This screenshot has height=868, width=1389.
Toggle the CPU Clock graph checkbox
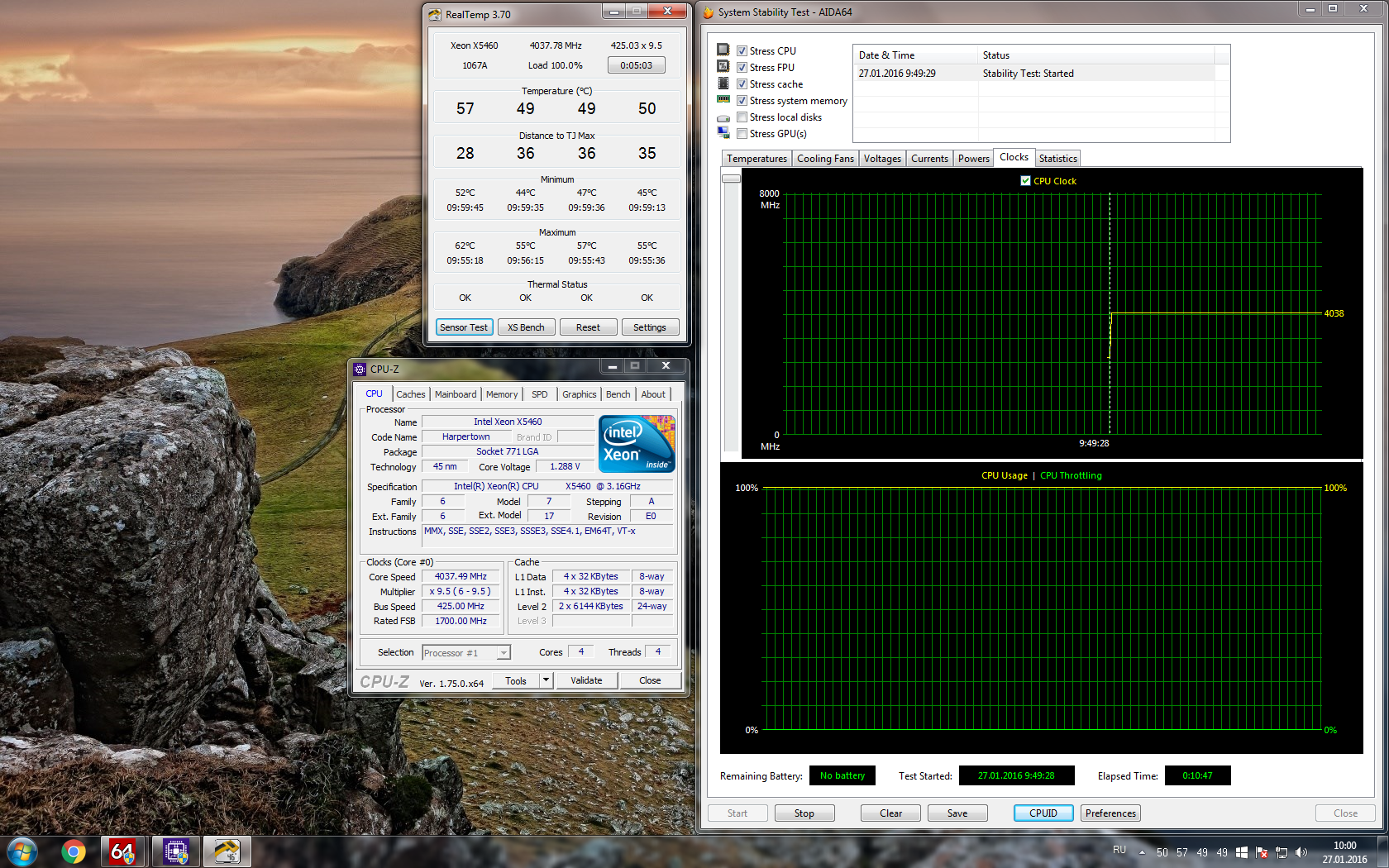[1025, 180]
